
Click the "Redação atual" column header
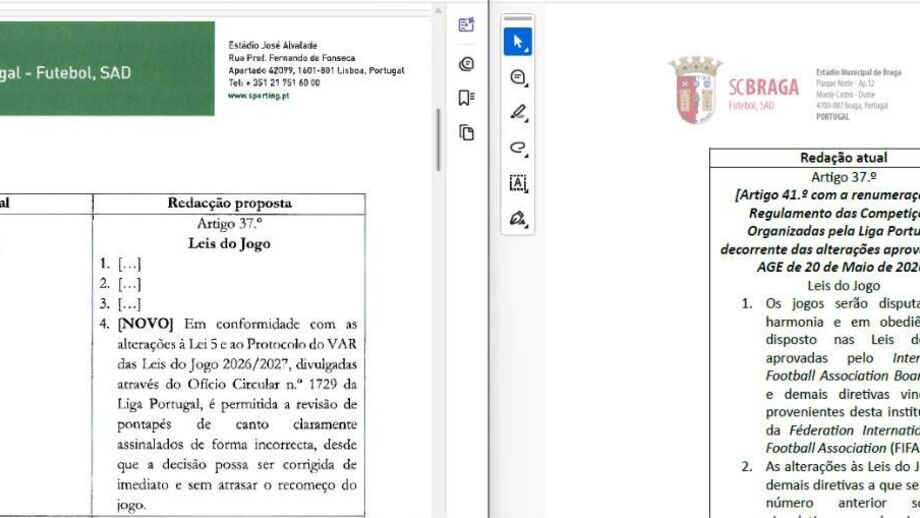click(x=844, y=157)
